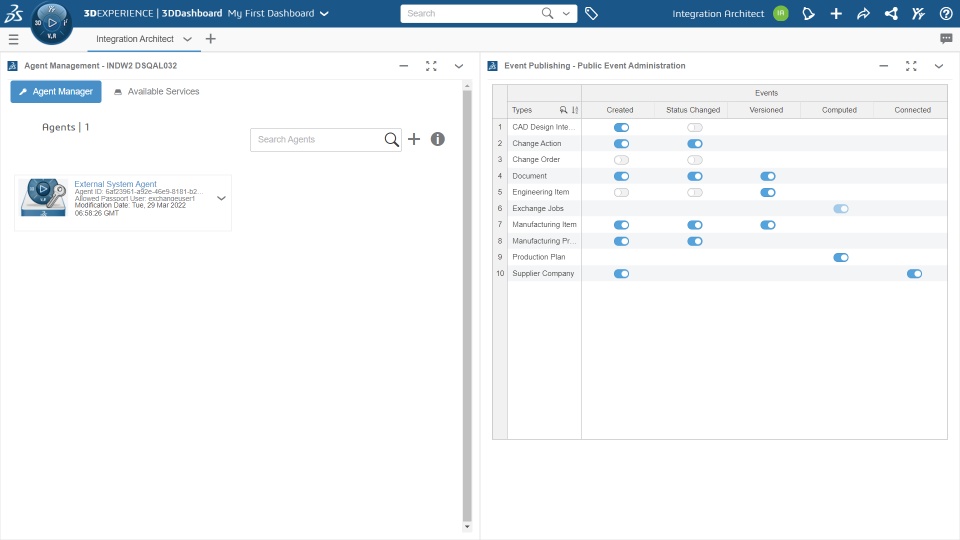Click the Connected column header
This screenshot has height=540, width=960.
(x=912, y=110)
